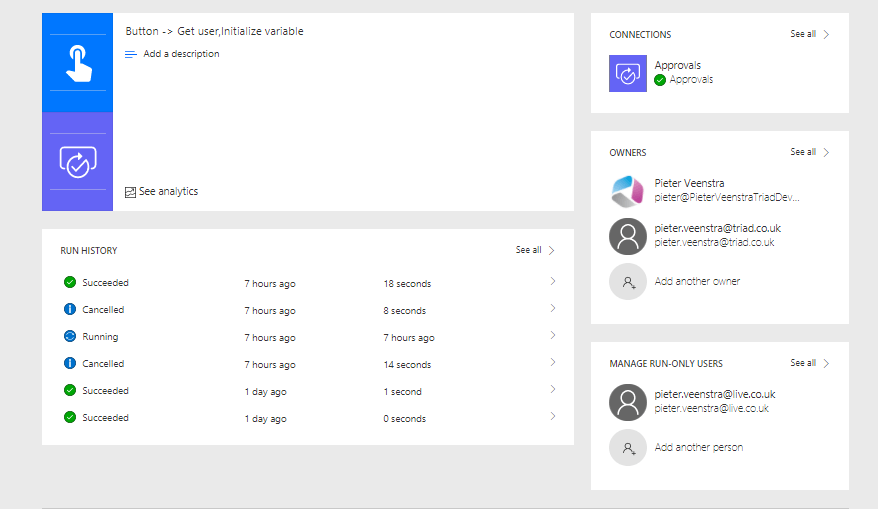
Task: Click the 18 seconds duration value
Action: 407,284
